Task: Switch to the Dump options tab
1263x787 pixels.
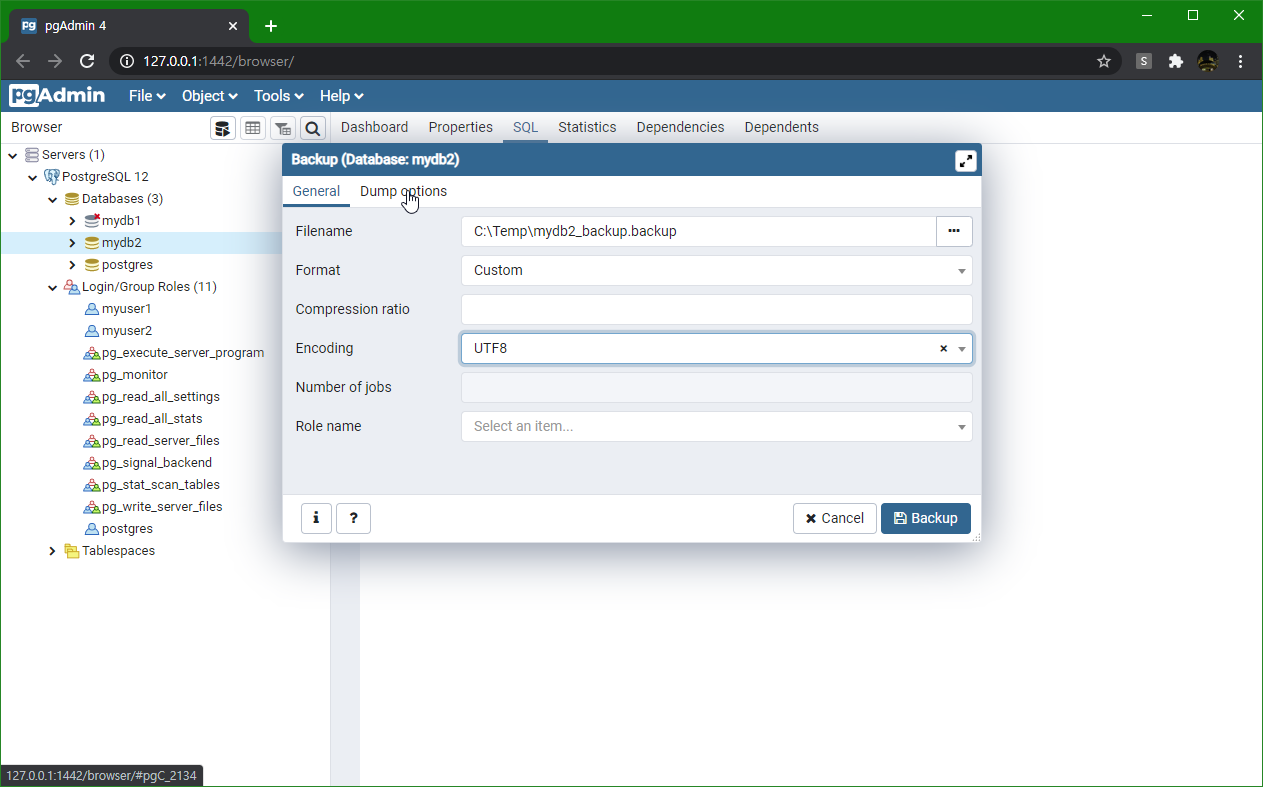Action: tap(403, 191)
